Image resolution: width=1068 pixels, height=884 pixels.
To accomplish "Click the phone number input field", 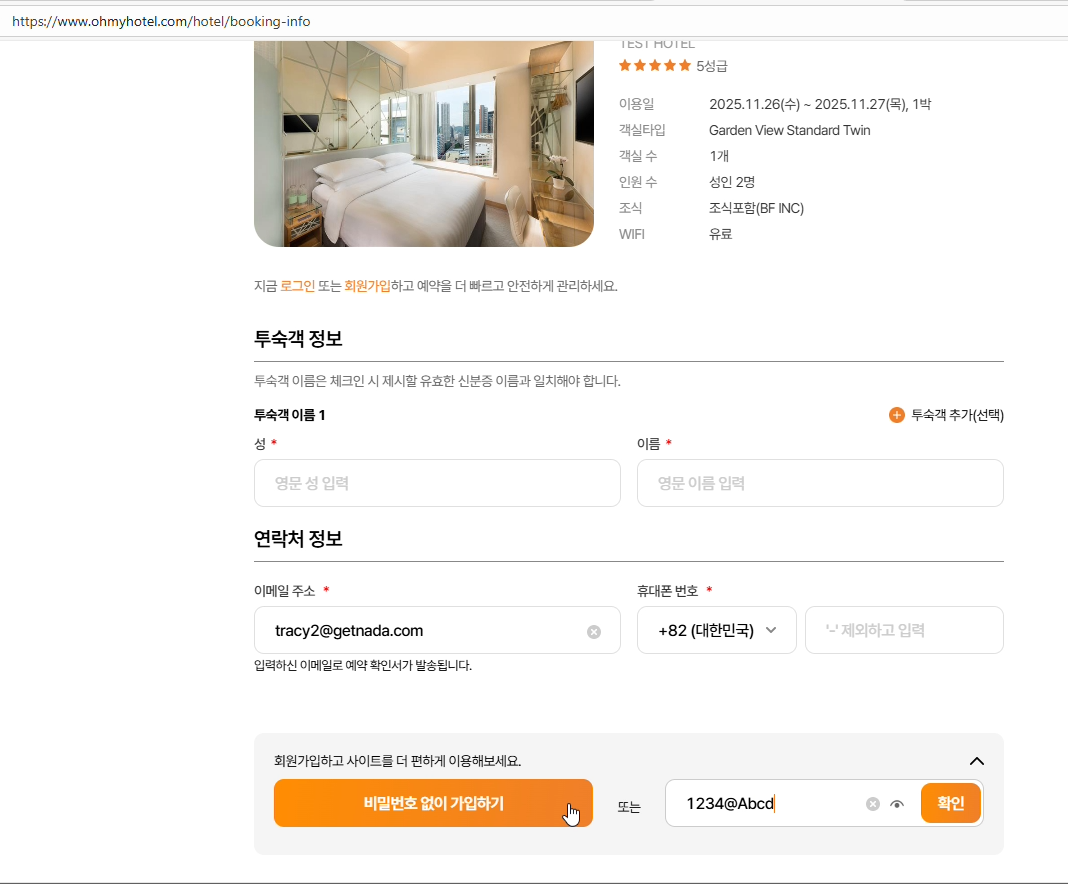I will tap(903, 630).
